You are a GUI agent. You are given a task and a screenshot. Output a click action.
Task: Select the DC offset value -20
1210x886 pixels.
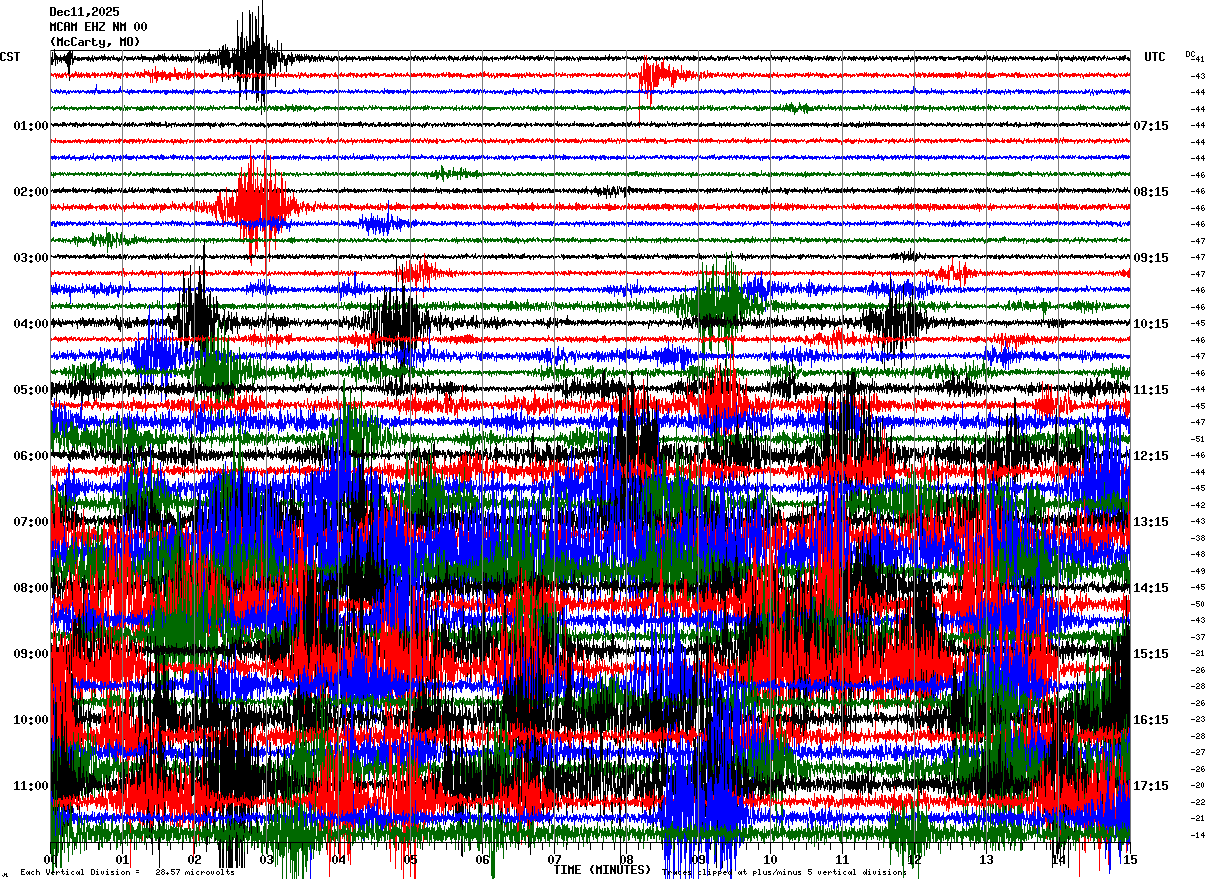click(x=1197, y=785)
